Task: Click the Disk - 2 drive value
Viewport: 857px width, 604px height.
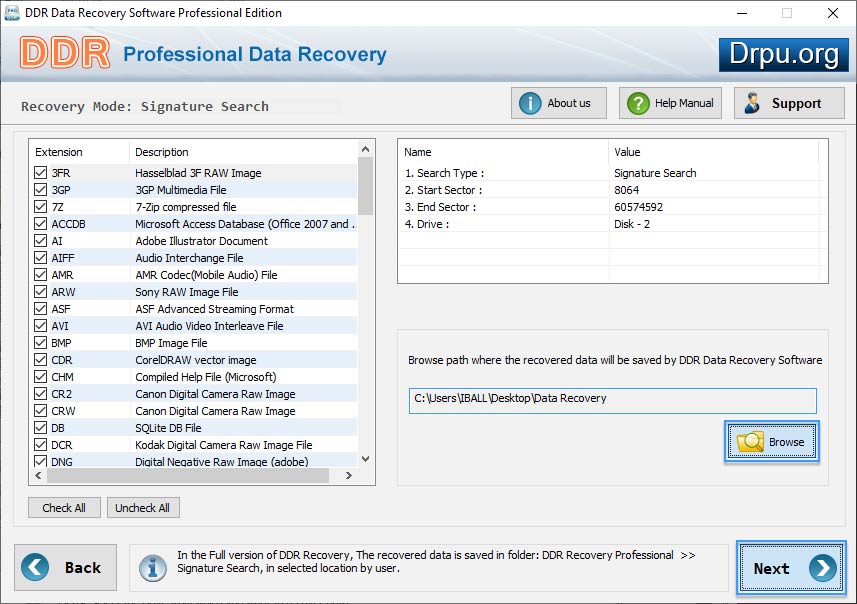Action: (x=632, y=224)
